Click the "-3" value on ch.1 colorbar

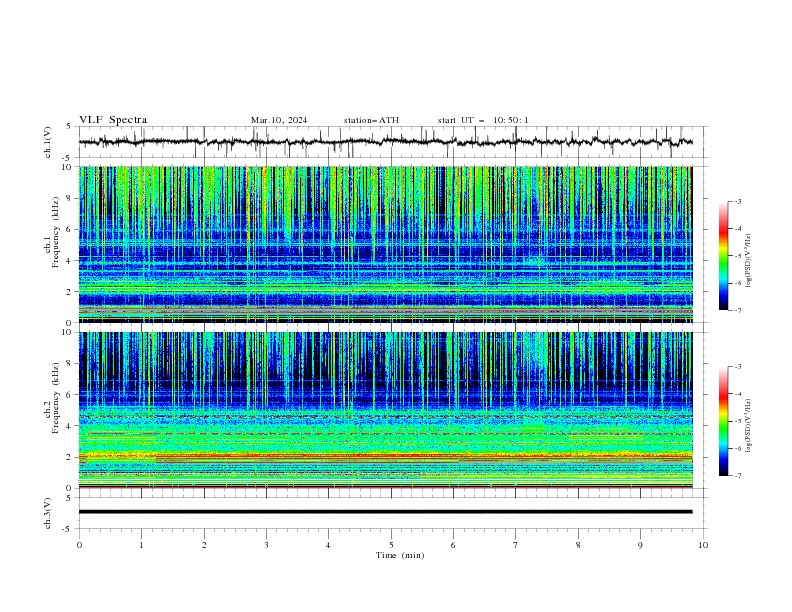point(737,201)
